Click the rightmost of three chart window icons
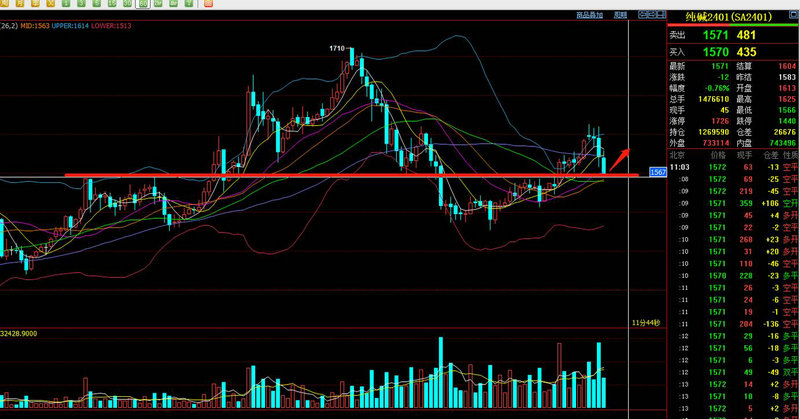 click(661, 16)
